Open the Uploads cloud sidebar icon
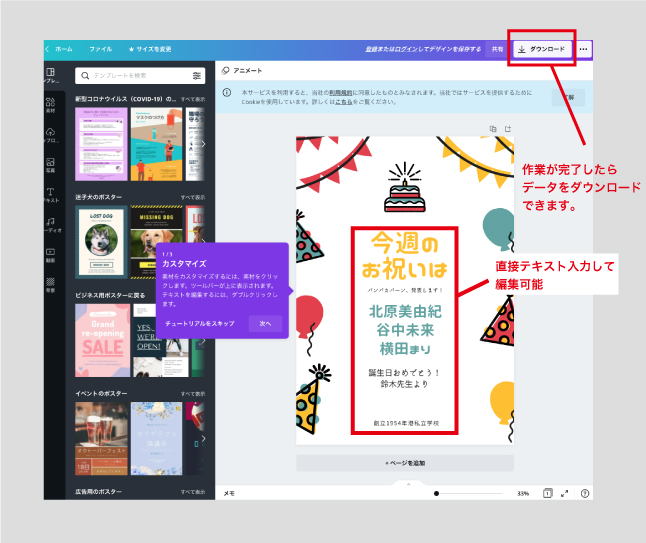 pos(50,132)
